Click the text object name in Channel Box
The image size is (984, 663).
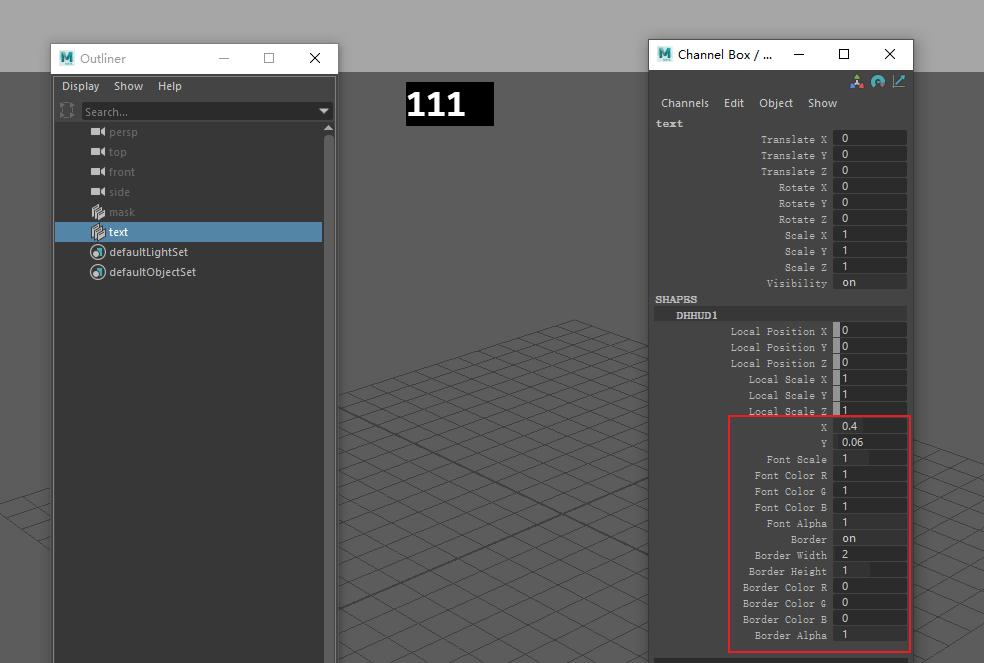tap(669, 124)
